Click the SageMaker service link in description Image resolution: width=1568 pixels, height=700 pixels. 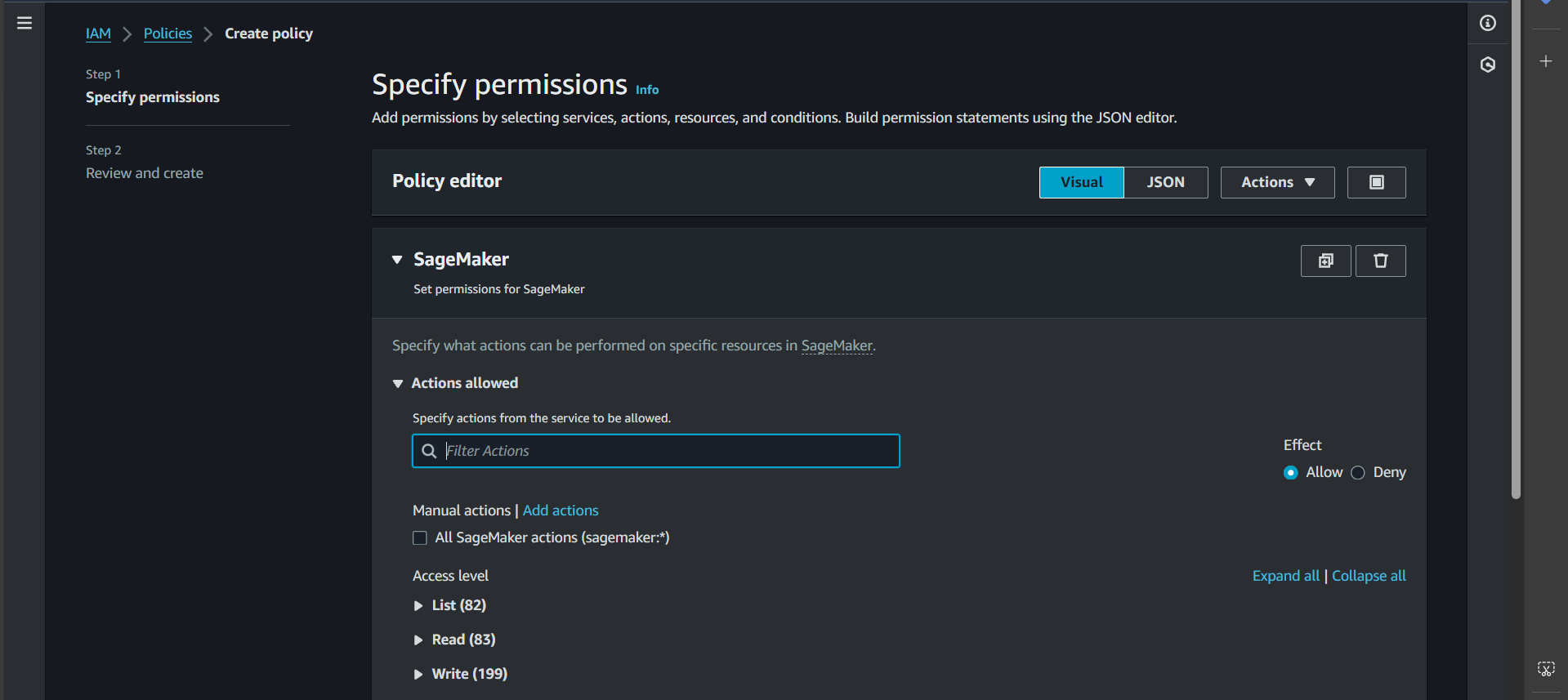(x=837, y=346)
